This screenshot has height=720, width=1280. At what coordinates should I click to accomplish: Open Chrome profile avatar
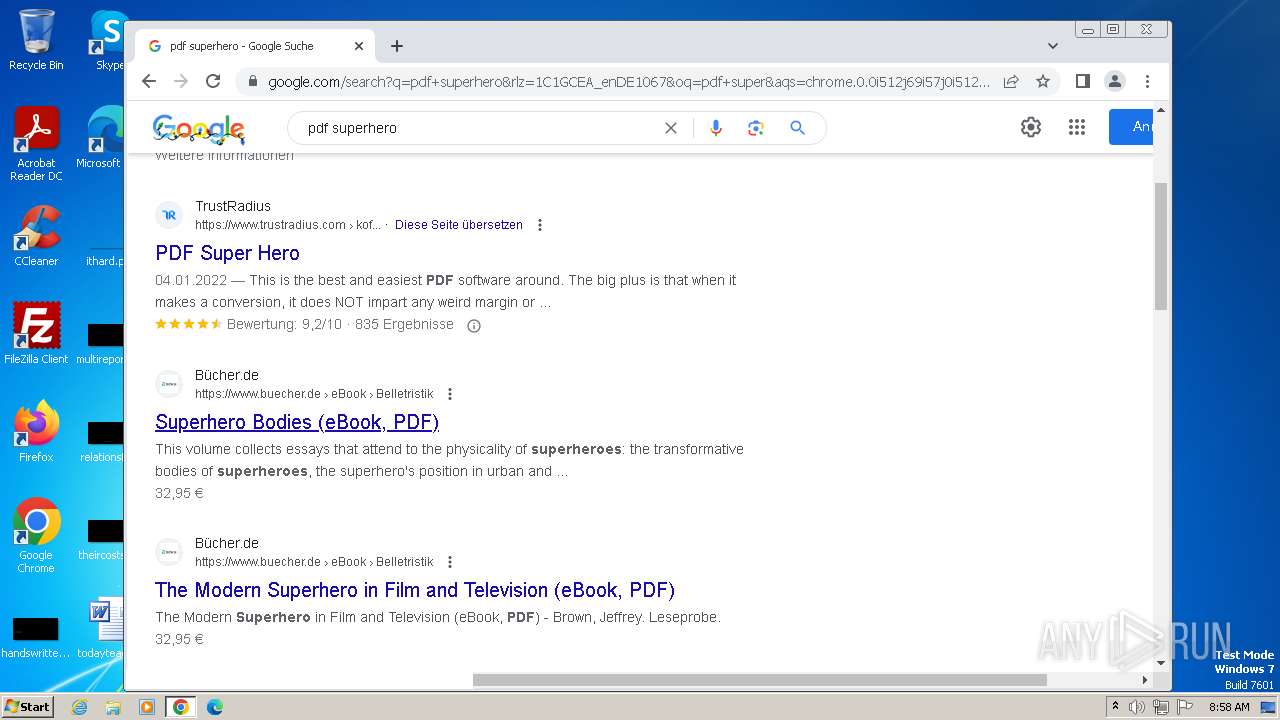[x=1115, y=81]
